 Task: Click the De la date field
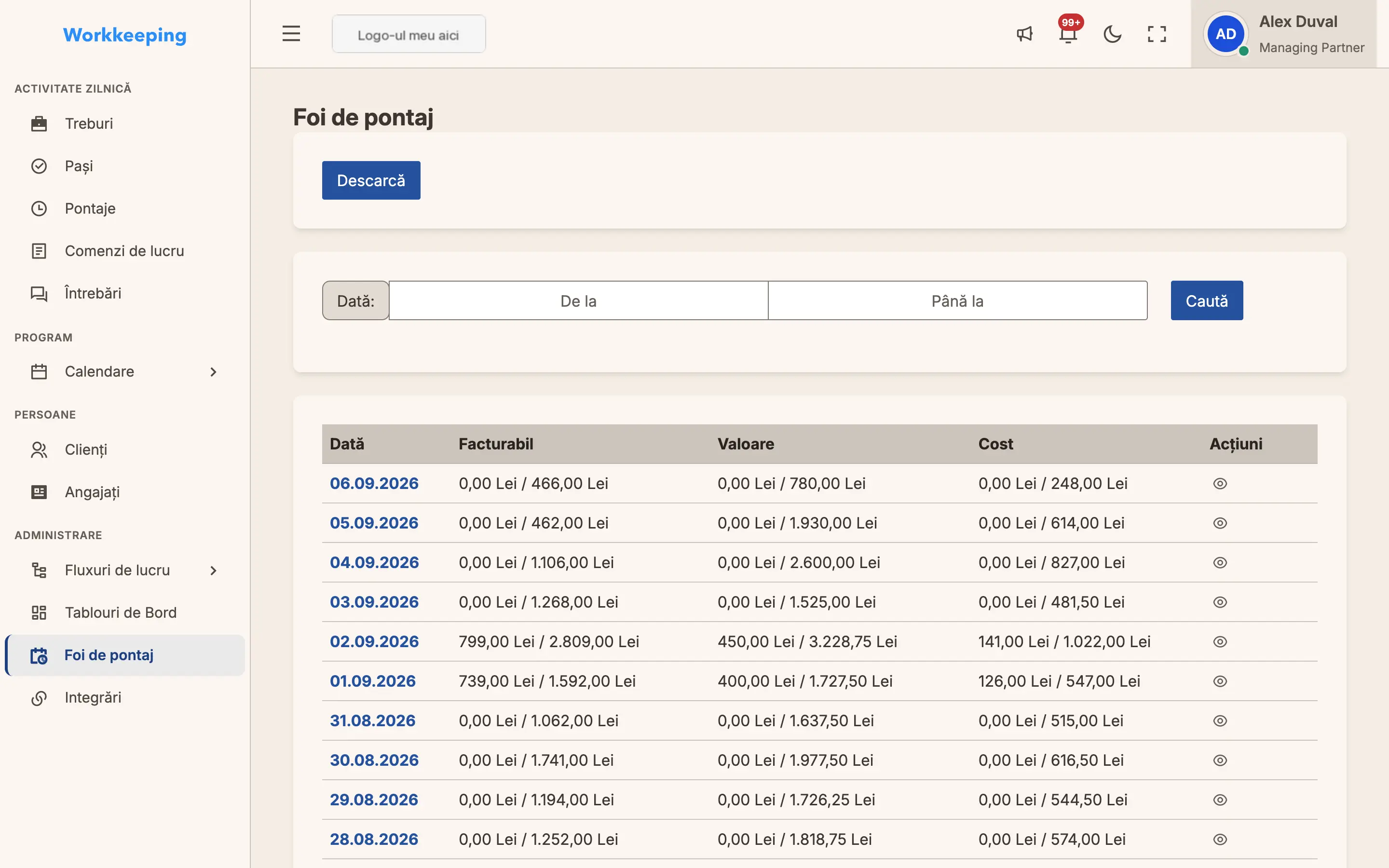click(579, 300)
